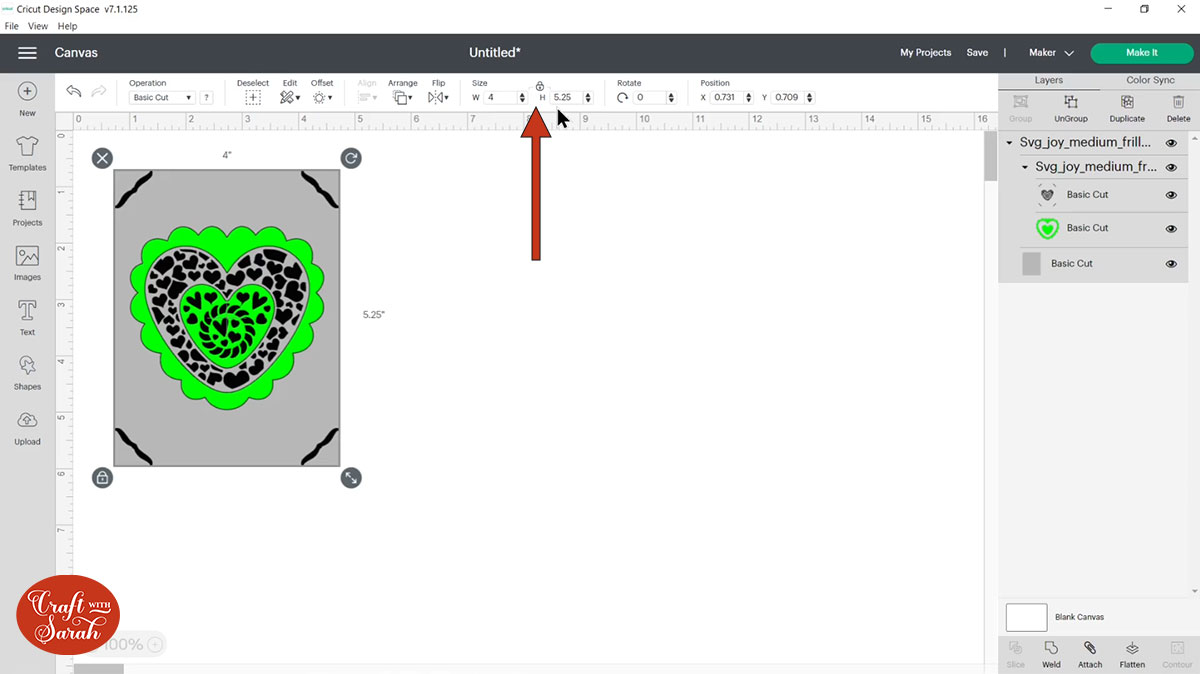Collapse the Svg_joy_medium_frill... top group
Image resolution: width=1200 pixels, height=674 pixels.
click(x=1010, y=143)
